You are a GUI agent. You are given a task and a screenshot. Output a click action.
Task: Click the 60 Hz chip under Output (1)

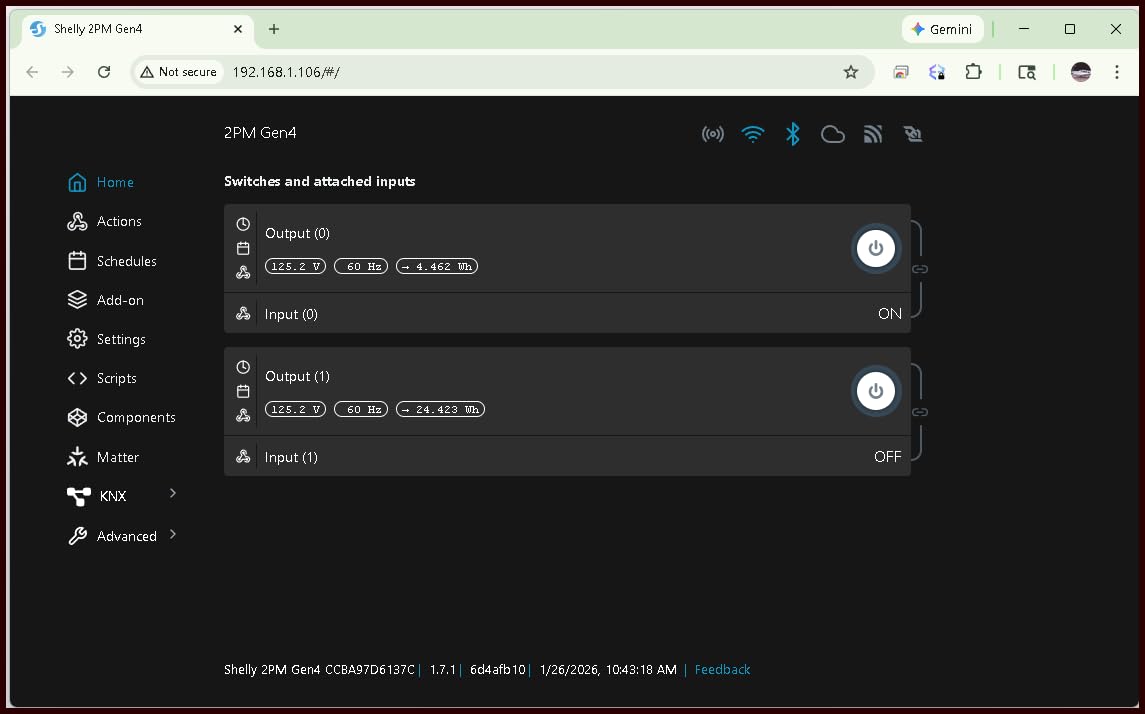click(361, 410)
